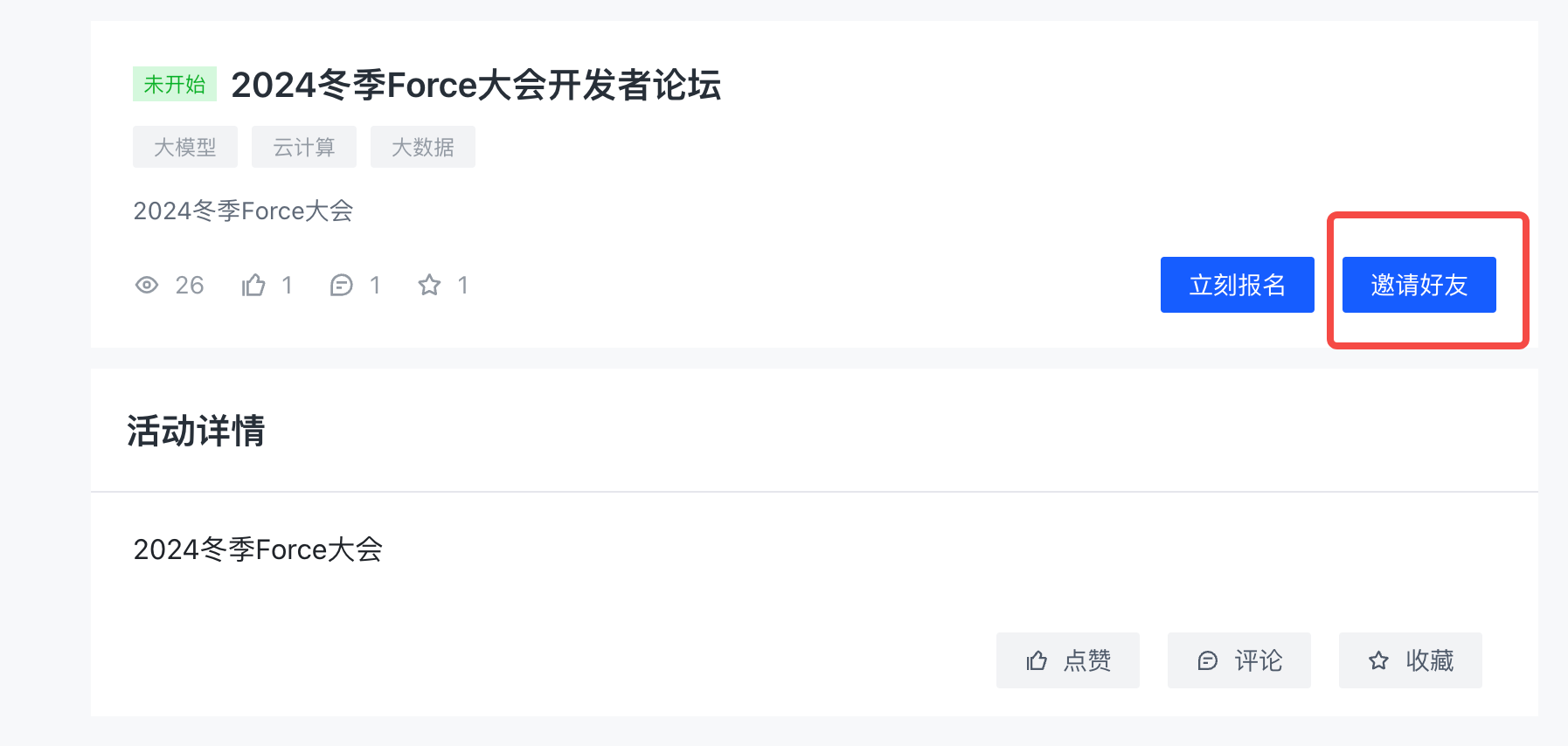Click the comment bubble icon in stats row

(341, 285)
